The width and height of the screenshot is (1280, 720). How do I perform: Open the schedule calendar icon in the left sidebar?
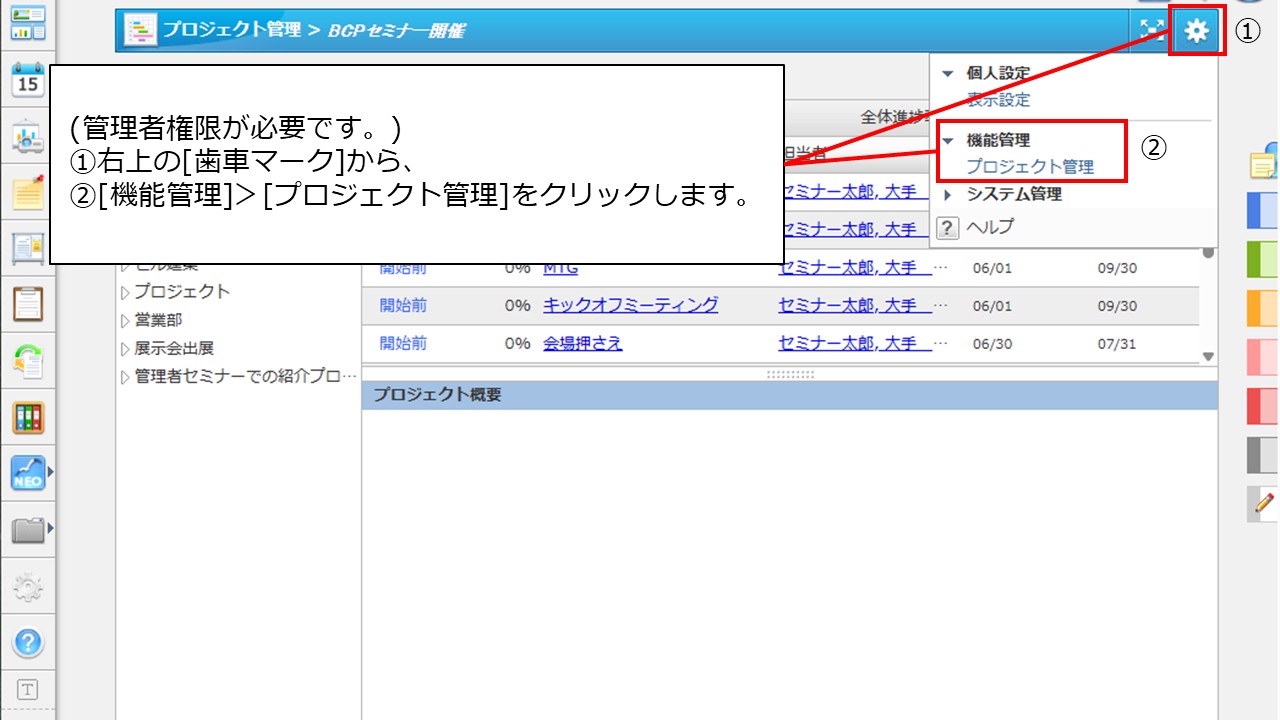tap(29, 78)
